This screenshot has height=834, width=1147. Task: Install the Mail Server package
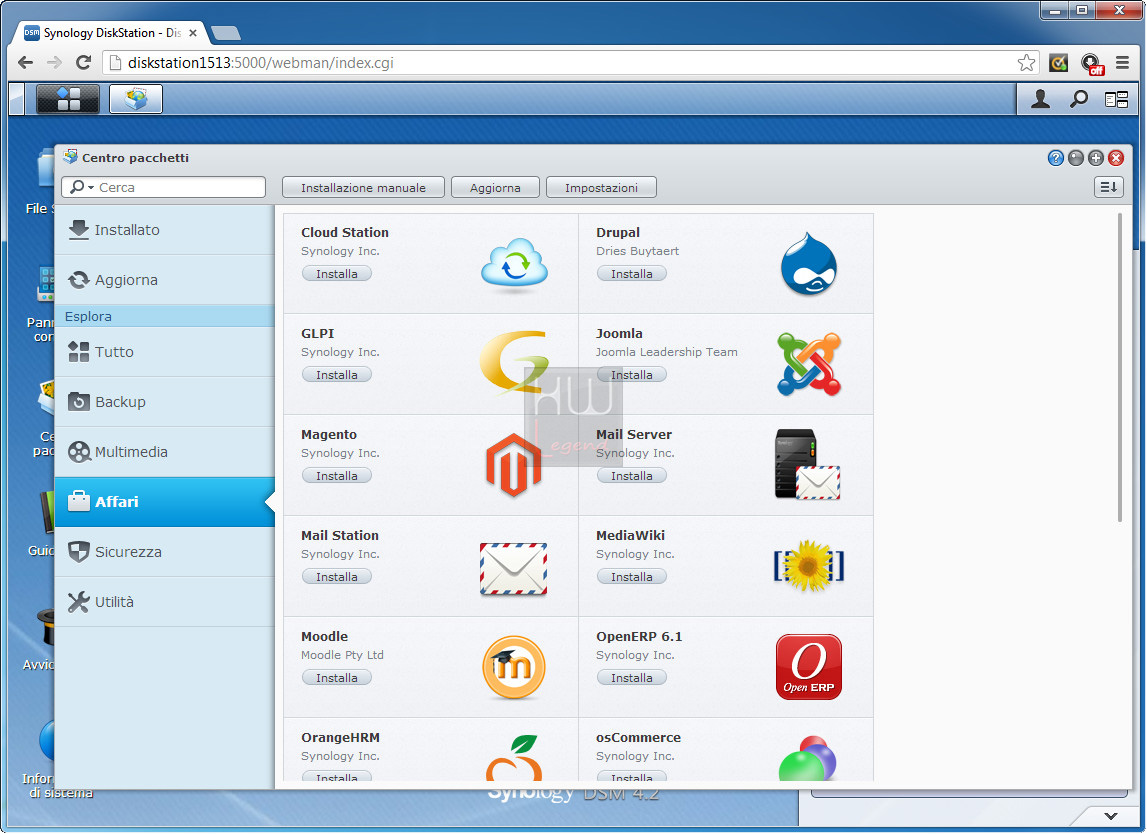click(x=631, y=476)
